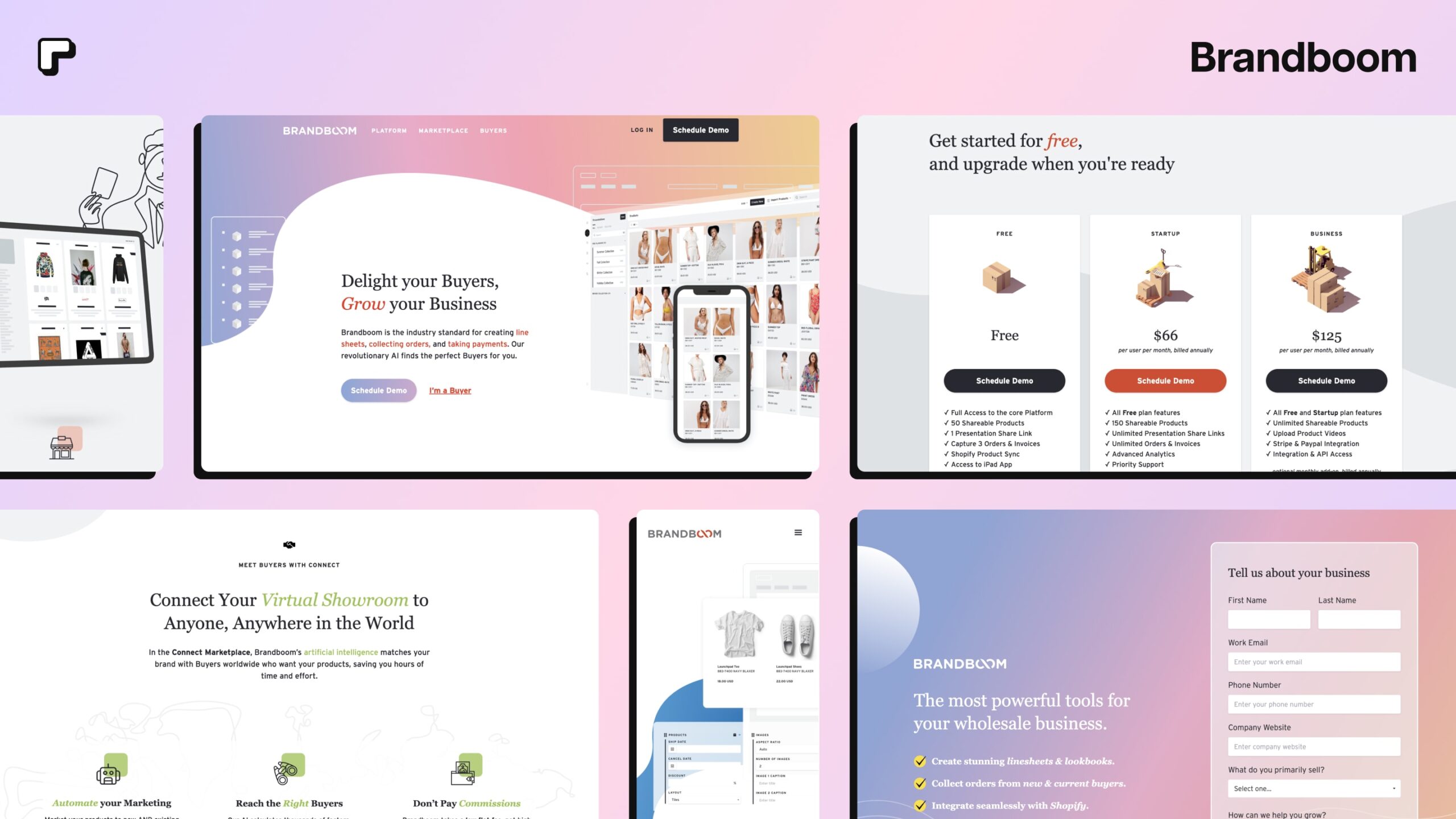Click the hamburger menu icon on mobile view
1456x819 pixels.
798,532
